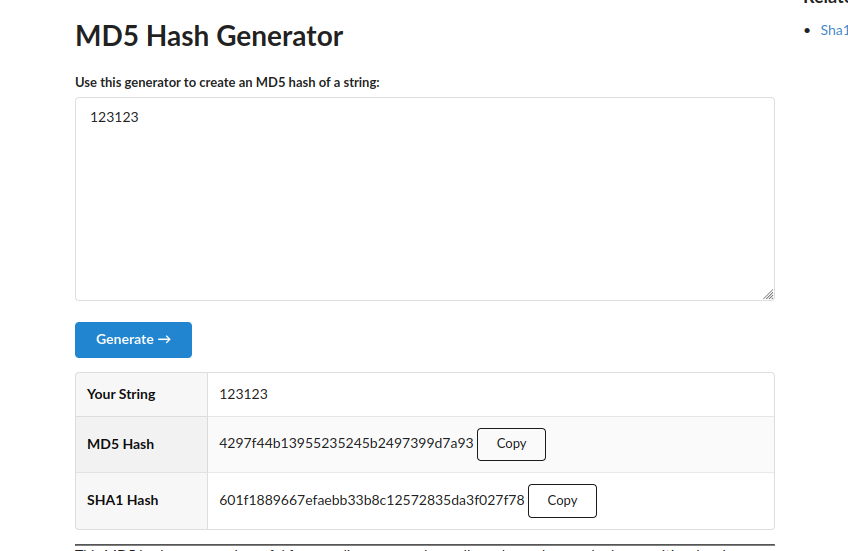Click the Generate button label

[x=125, y=339]
